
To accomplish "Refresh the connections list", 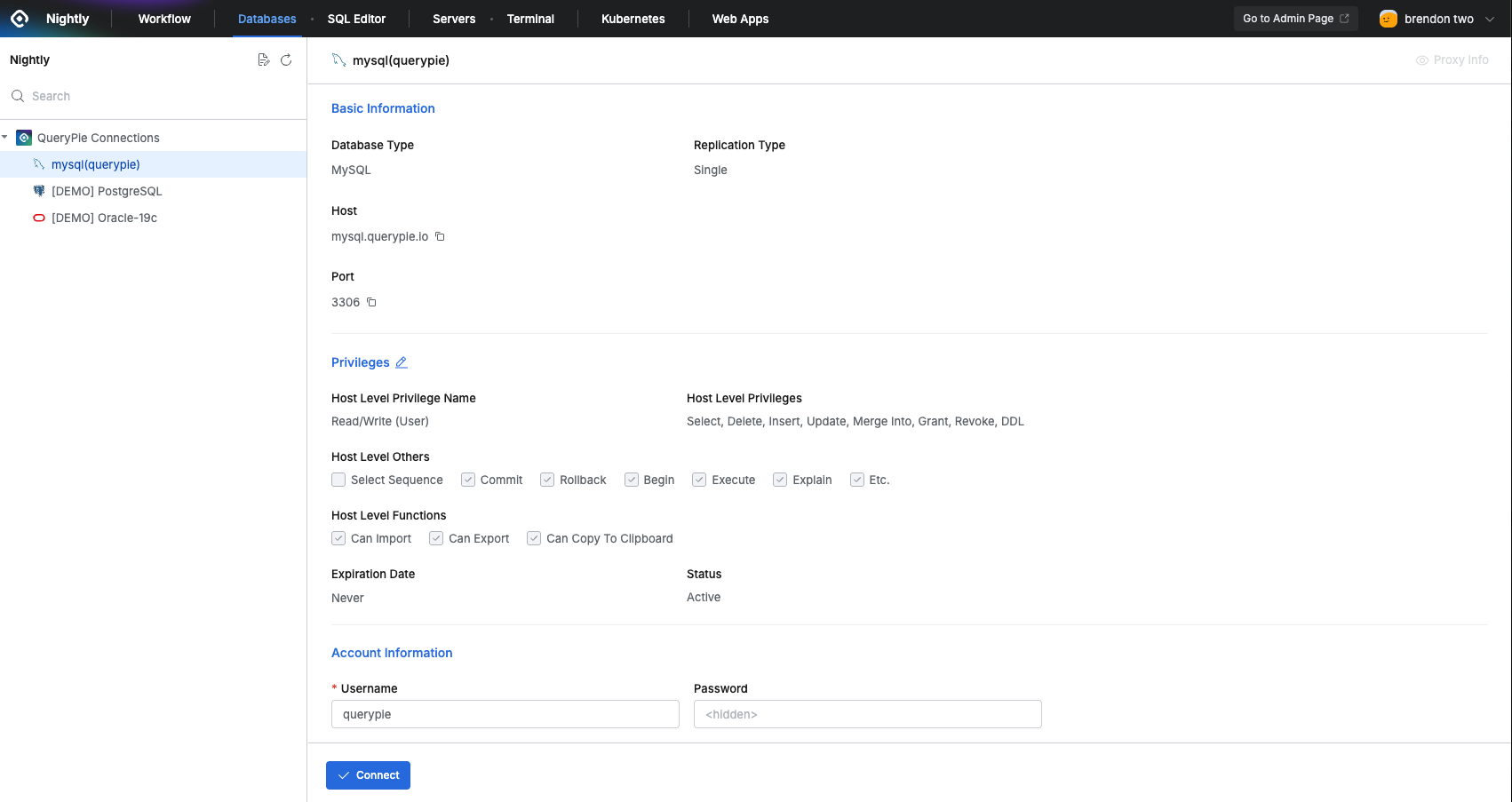I will click(x=286, y=60).
